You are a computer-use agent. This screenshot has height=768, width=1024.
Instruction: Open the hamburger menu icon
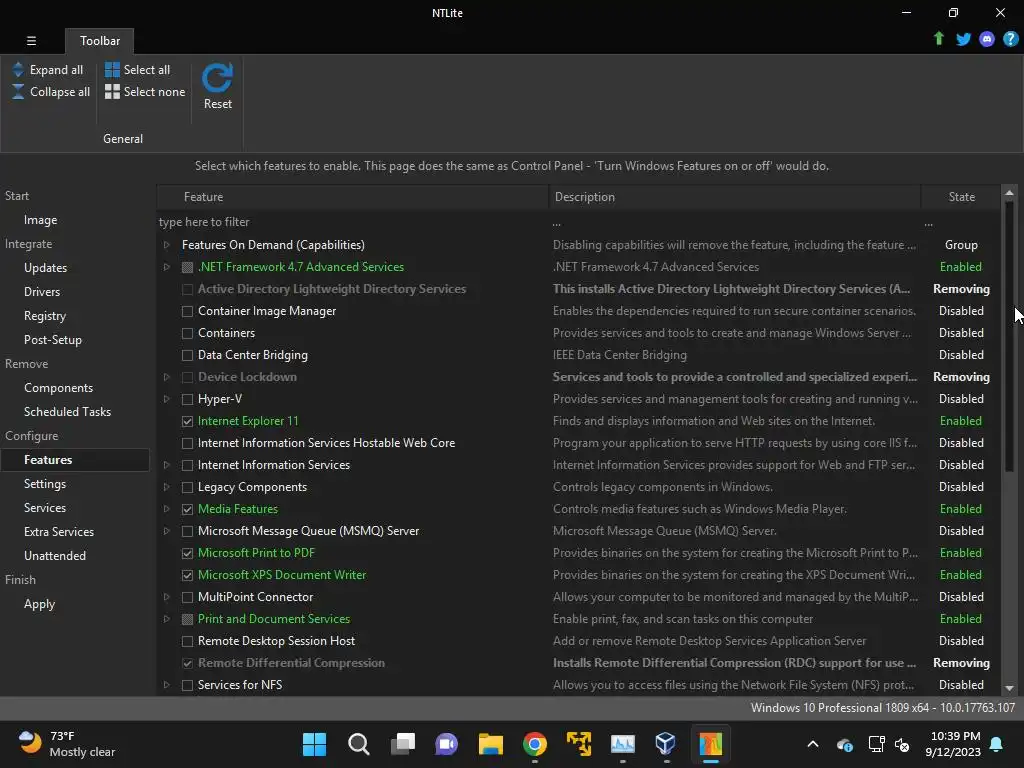pyautogui.click(x=31, y=40)
